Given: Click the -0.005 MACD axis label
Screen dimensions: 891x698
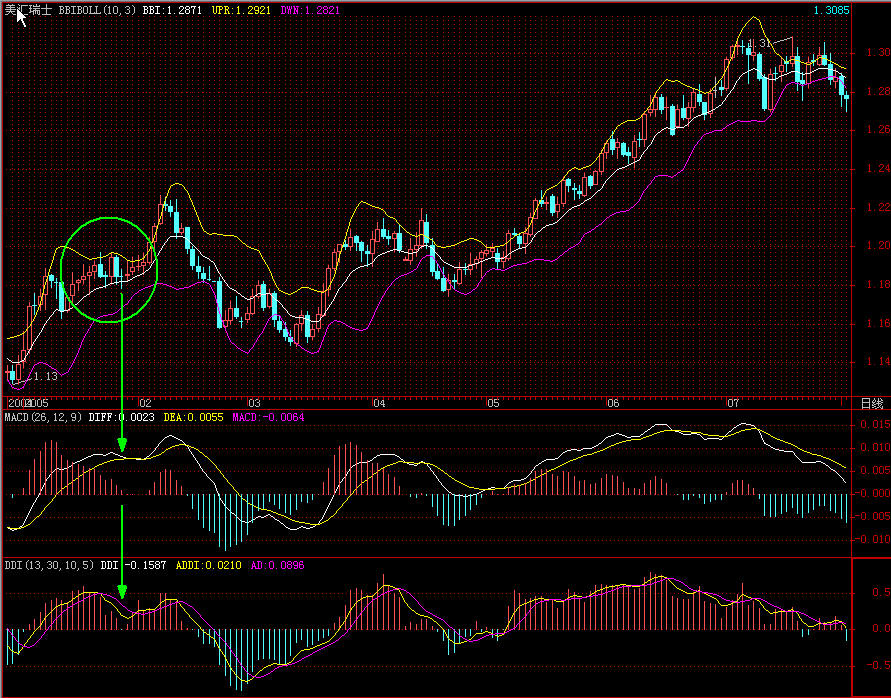Looking at the screenshot, I should [872, 516].
